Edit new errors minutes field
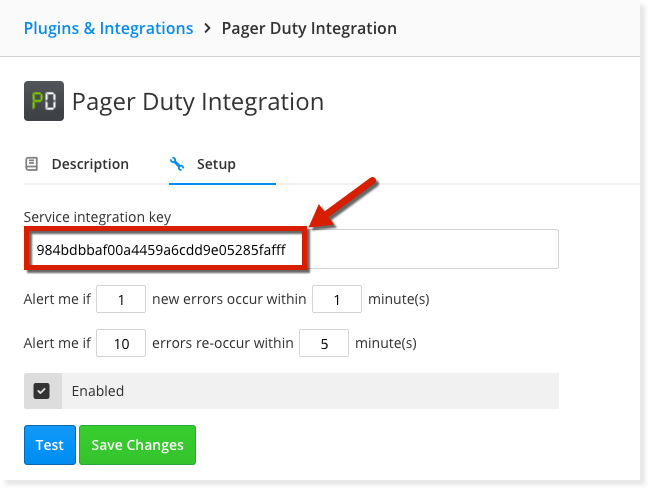This screenshot has height=490, width=650. pos(337,299)
